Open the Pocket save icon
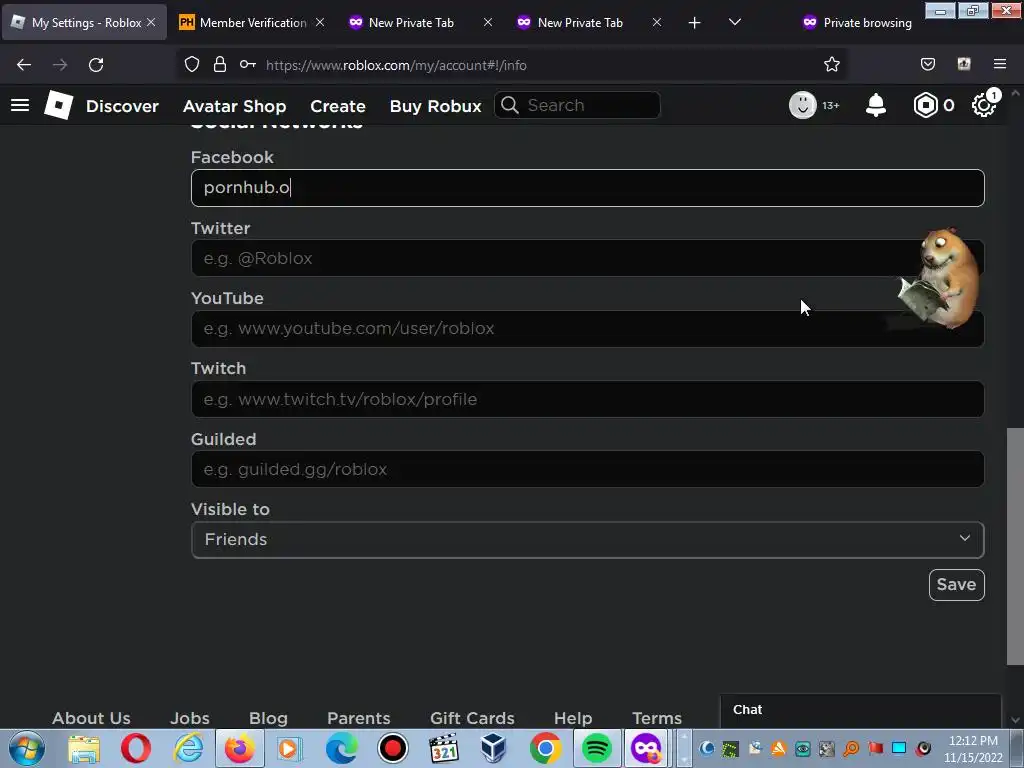This screenshot has width=1024, height=768. 927,64
